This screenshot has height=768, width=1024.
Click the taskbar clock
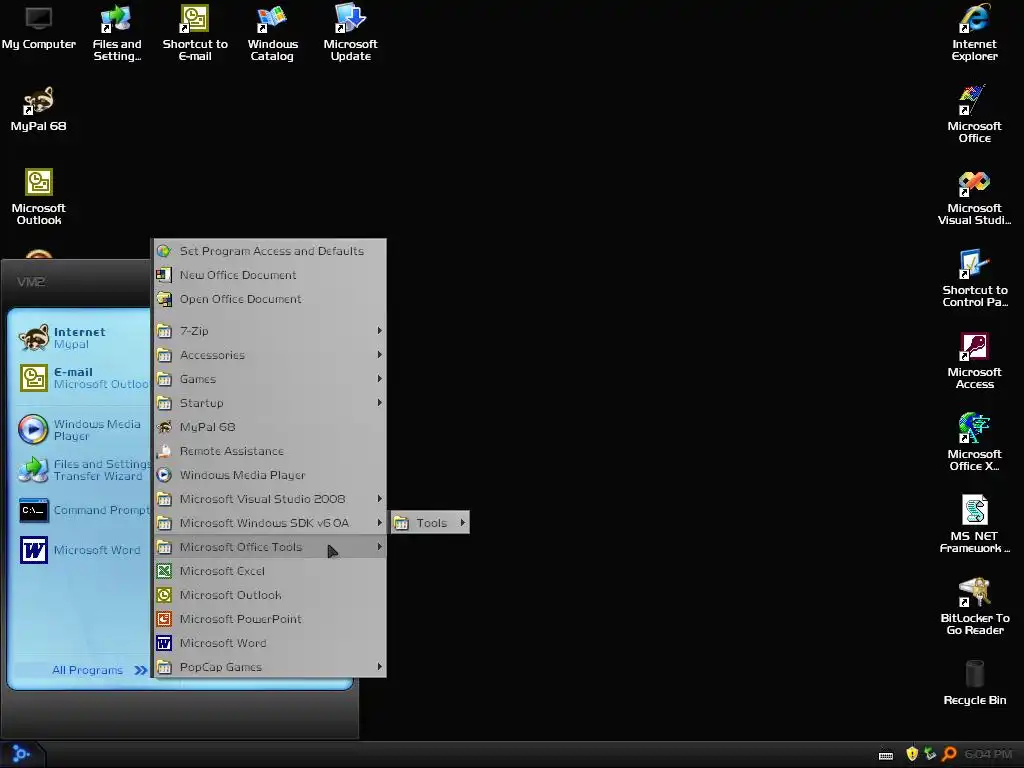tap(987, 754)
